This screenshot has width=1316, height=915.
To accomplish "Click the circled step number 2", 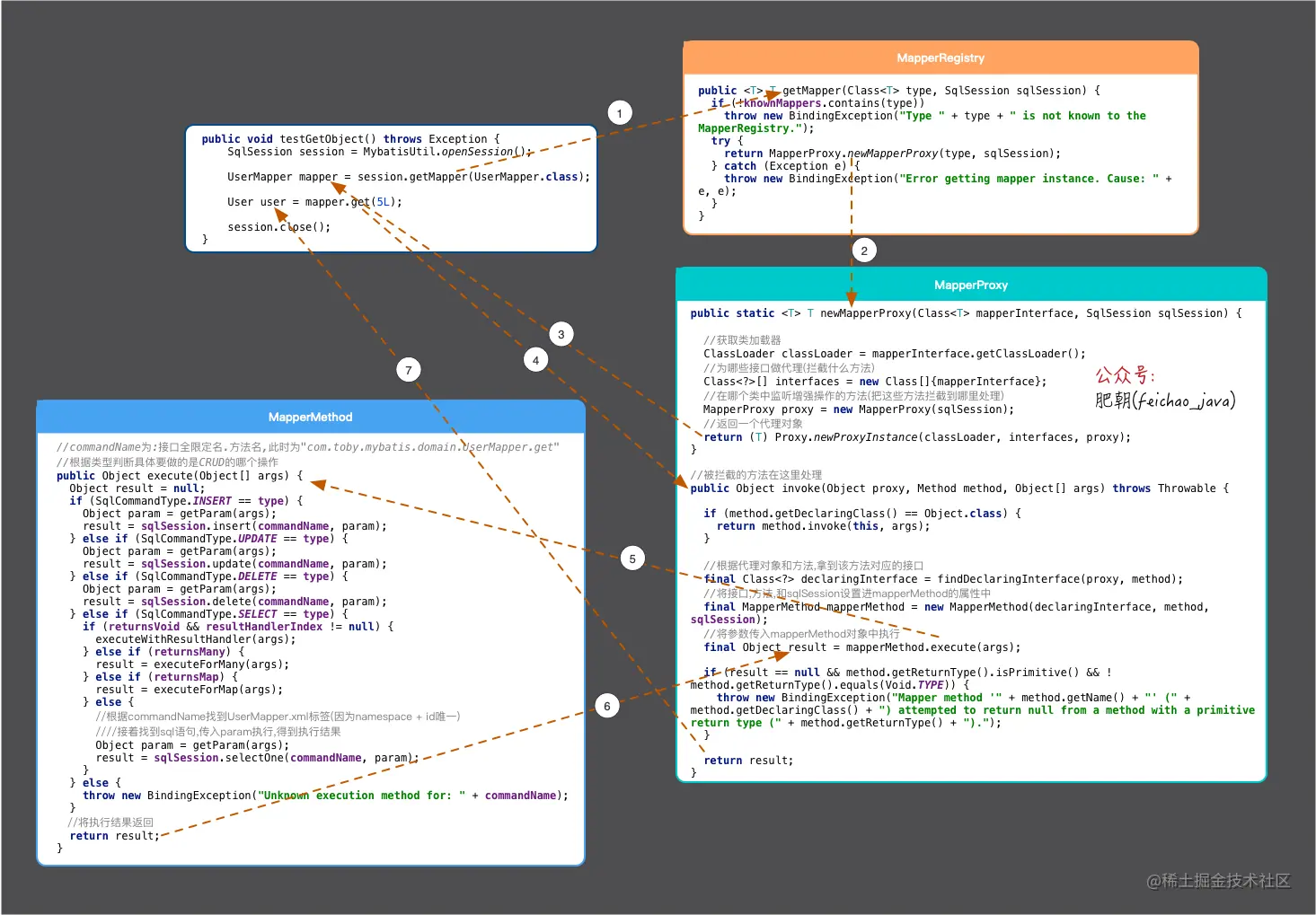I will (x=864, y=251).
